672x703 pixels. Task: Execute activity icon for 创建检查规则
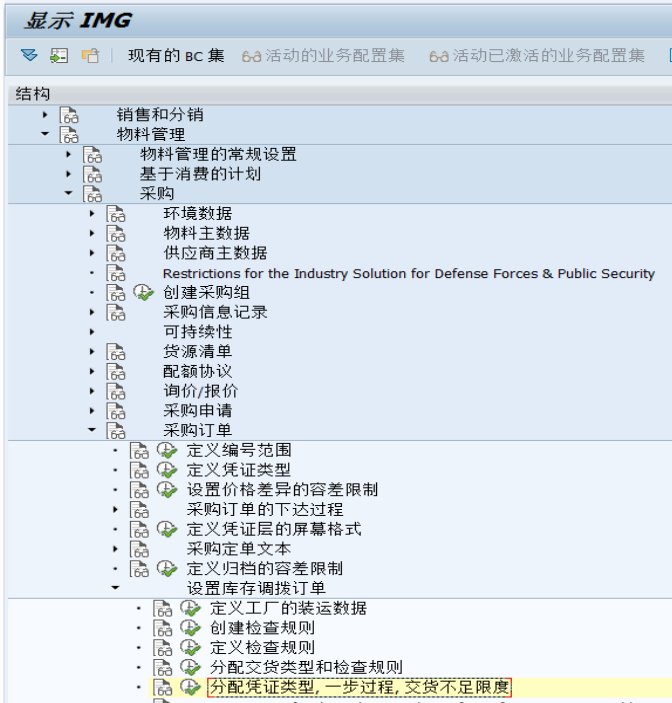click(x=190, y=628)
